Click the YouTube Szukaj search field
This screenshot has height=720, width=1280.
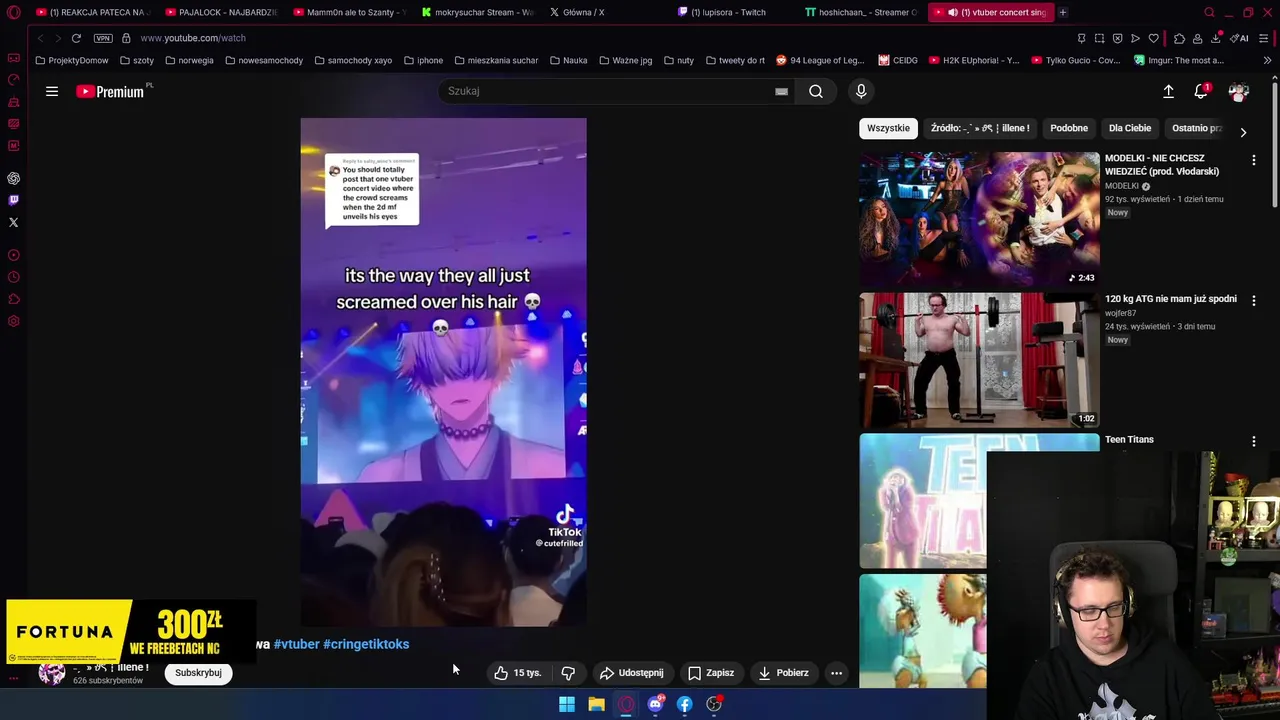pyautogui.click(x=605, y=91)
